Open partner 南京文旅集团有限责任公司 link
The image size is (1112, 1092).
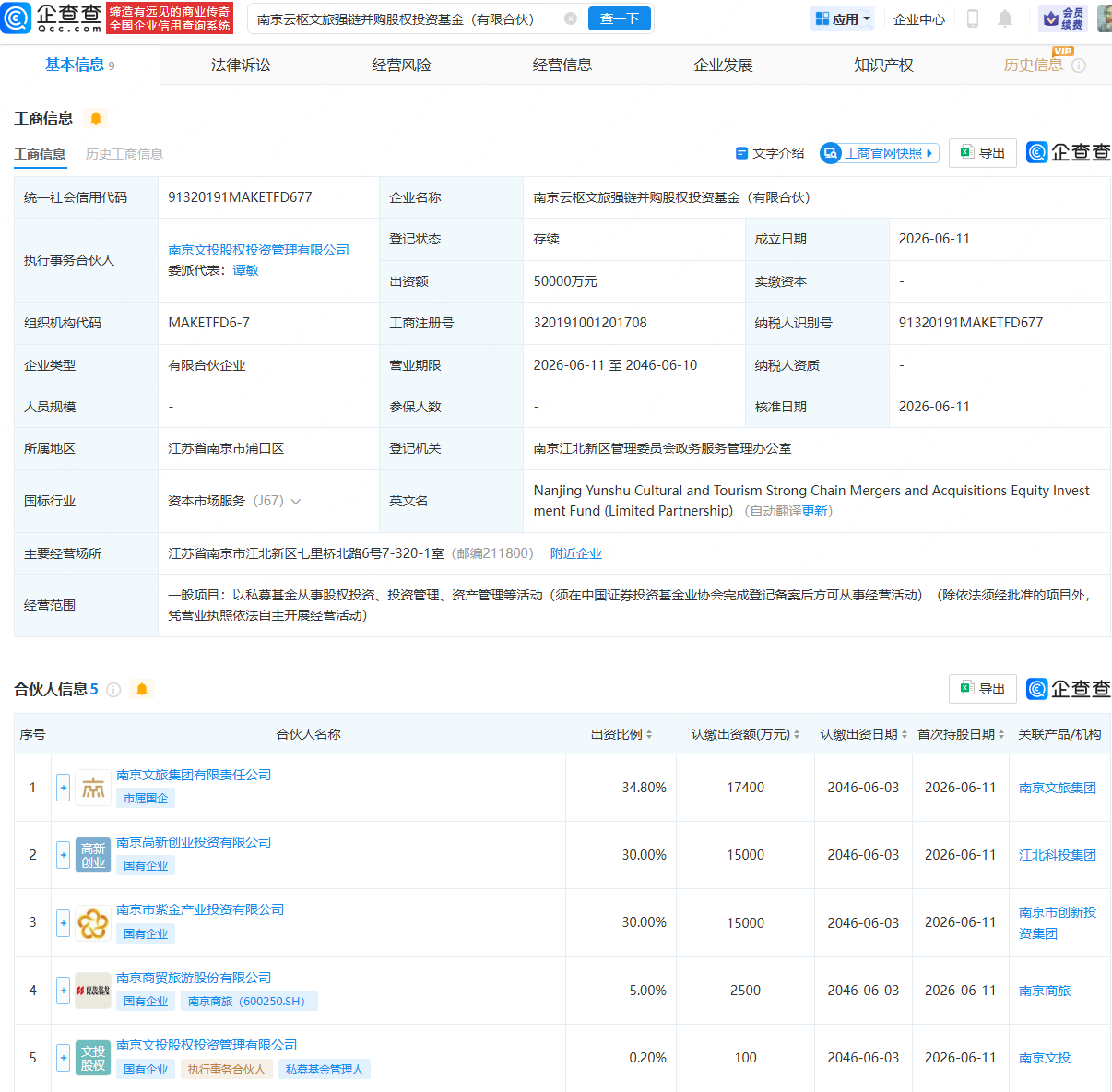[x=194, y=775]
